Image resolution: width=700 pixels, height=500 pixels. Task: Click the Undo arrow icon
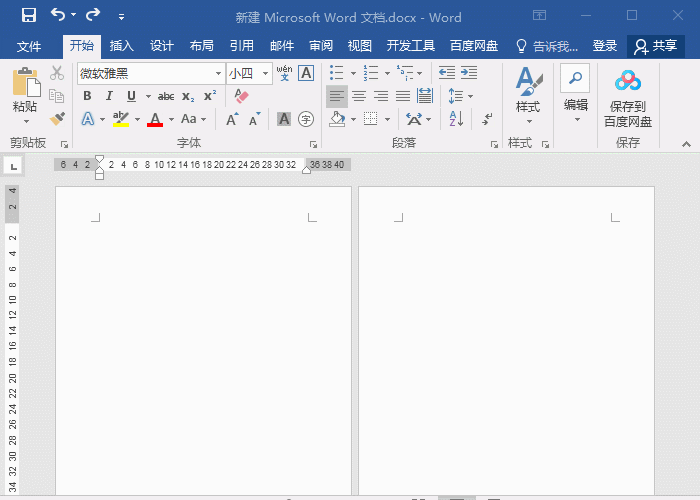click(58, 16)
